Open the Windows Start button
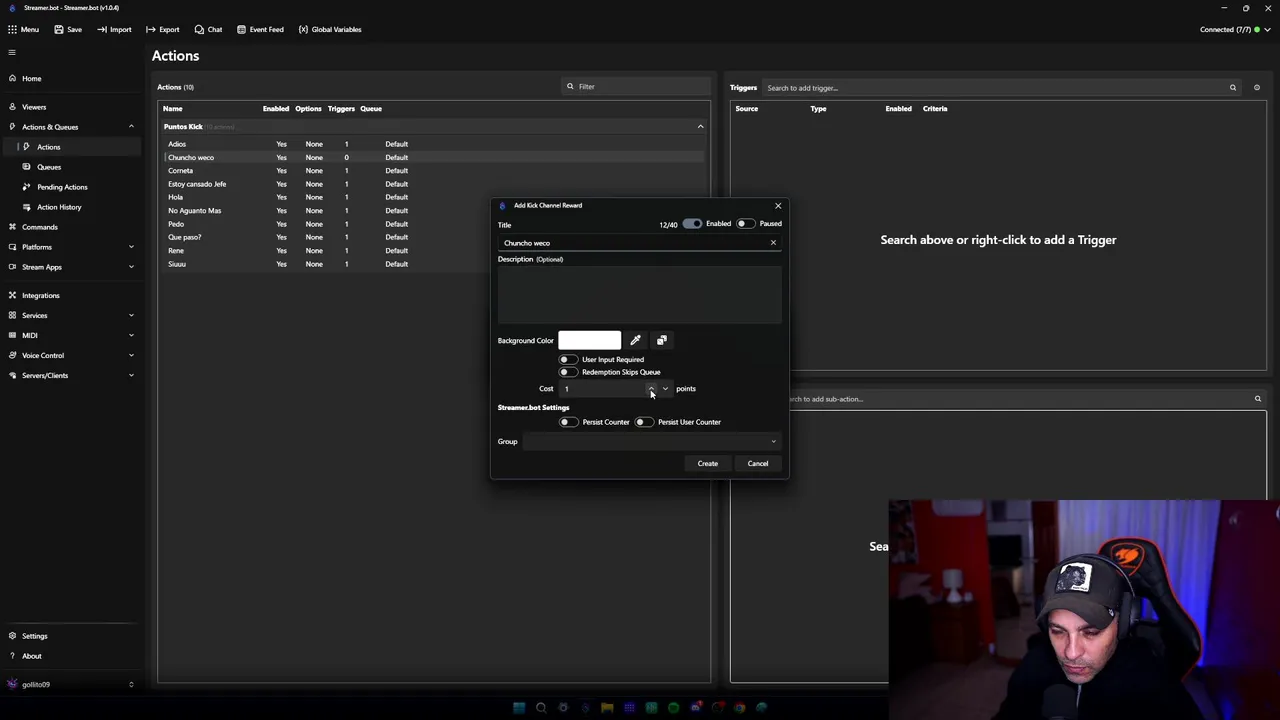 coord(519,708)
